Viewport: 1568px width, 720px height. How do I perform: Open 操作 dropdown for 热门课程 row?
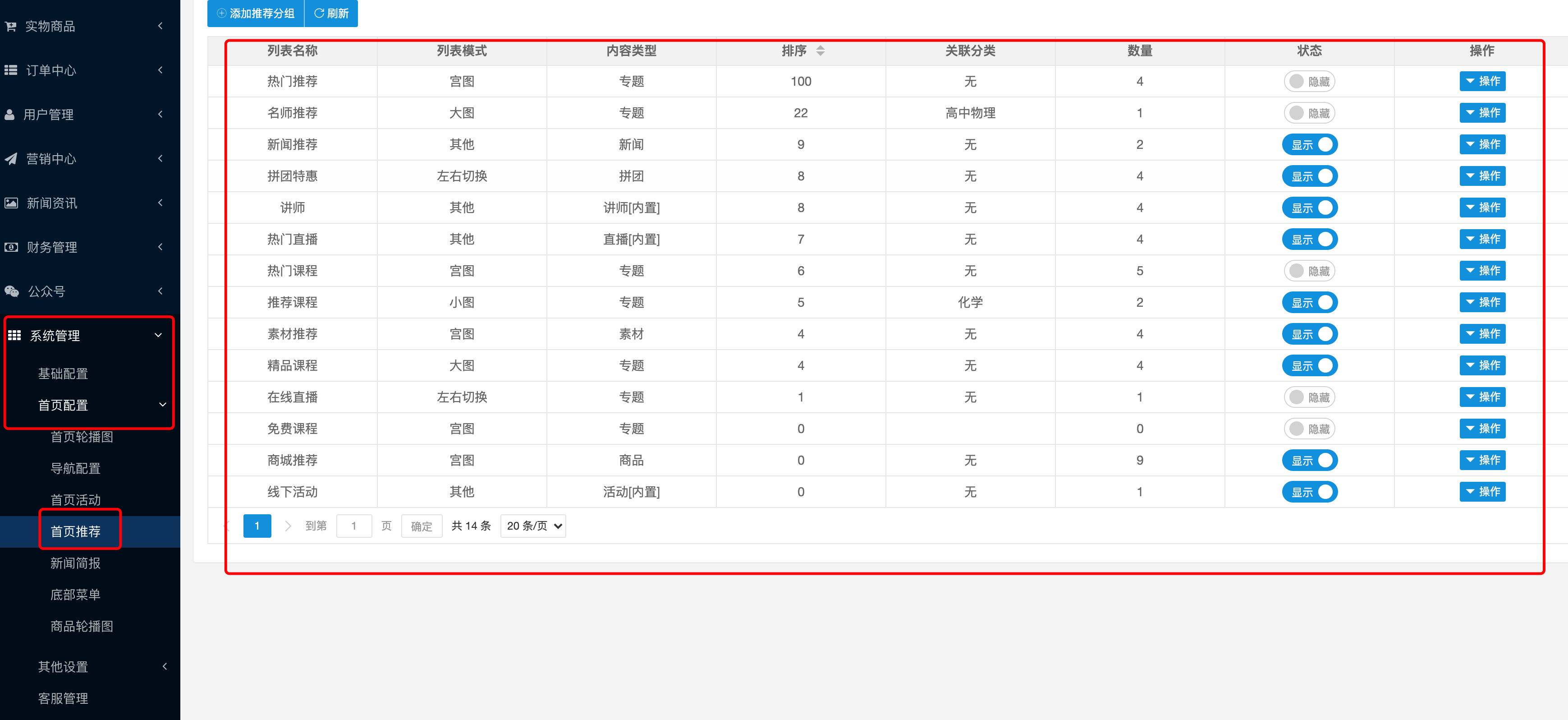click(x=1482, y=271)
